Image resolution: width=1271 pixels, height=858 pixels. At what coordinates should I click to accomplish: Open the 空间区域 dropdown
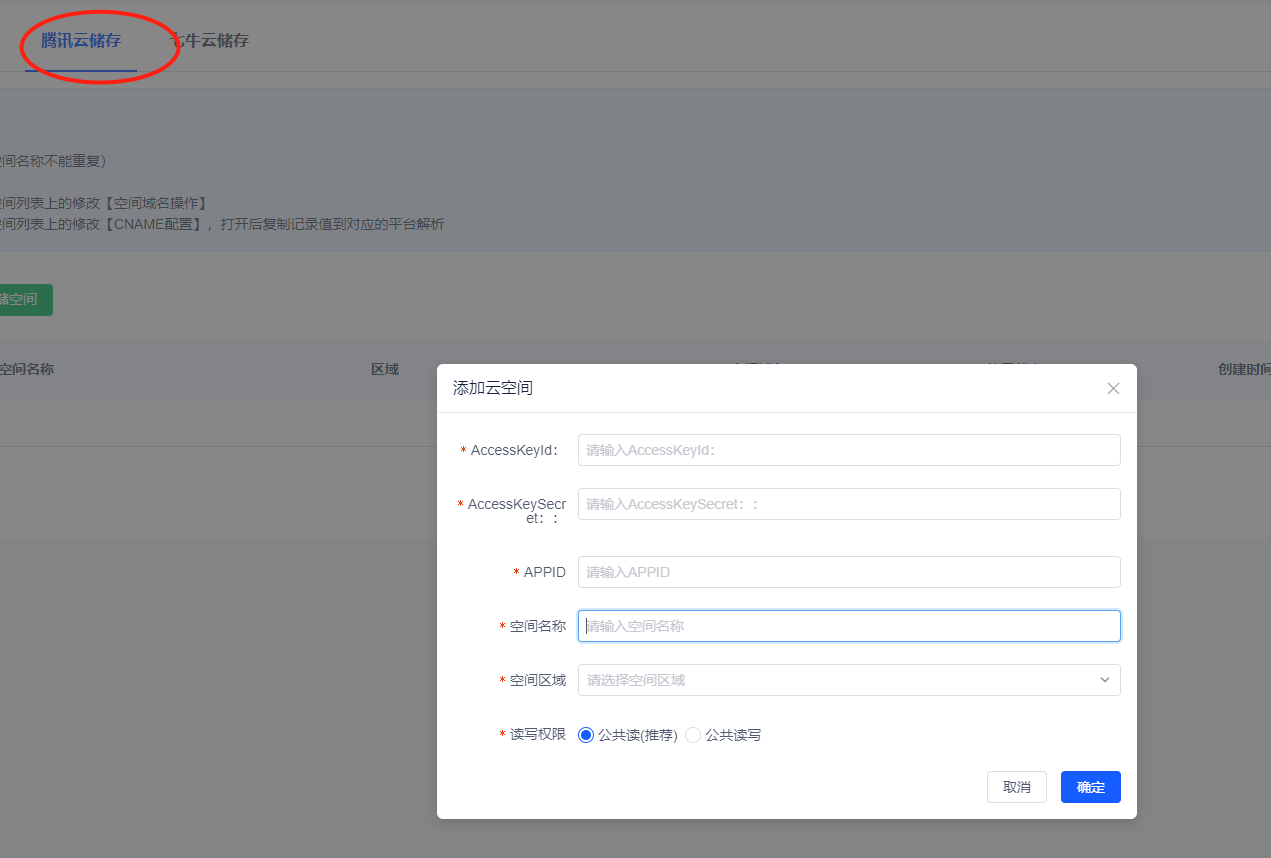(x=849, y=680)
